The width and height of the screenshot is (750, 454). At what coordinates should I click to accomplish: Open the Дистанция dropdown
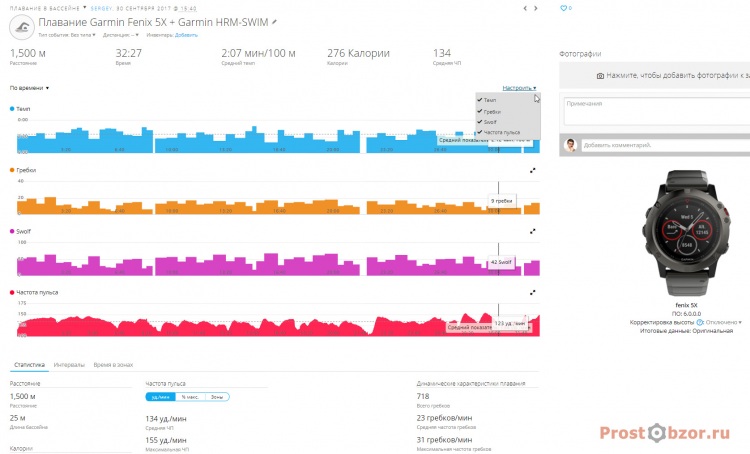(x=121, y=35)
